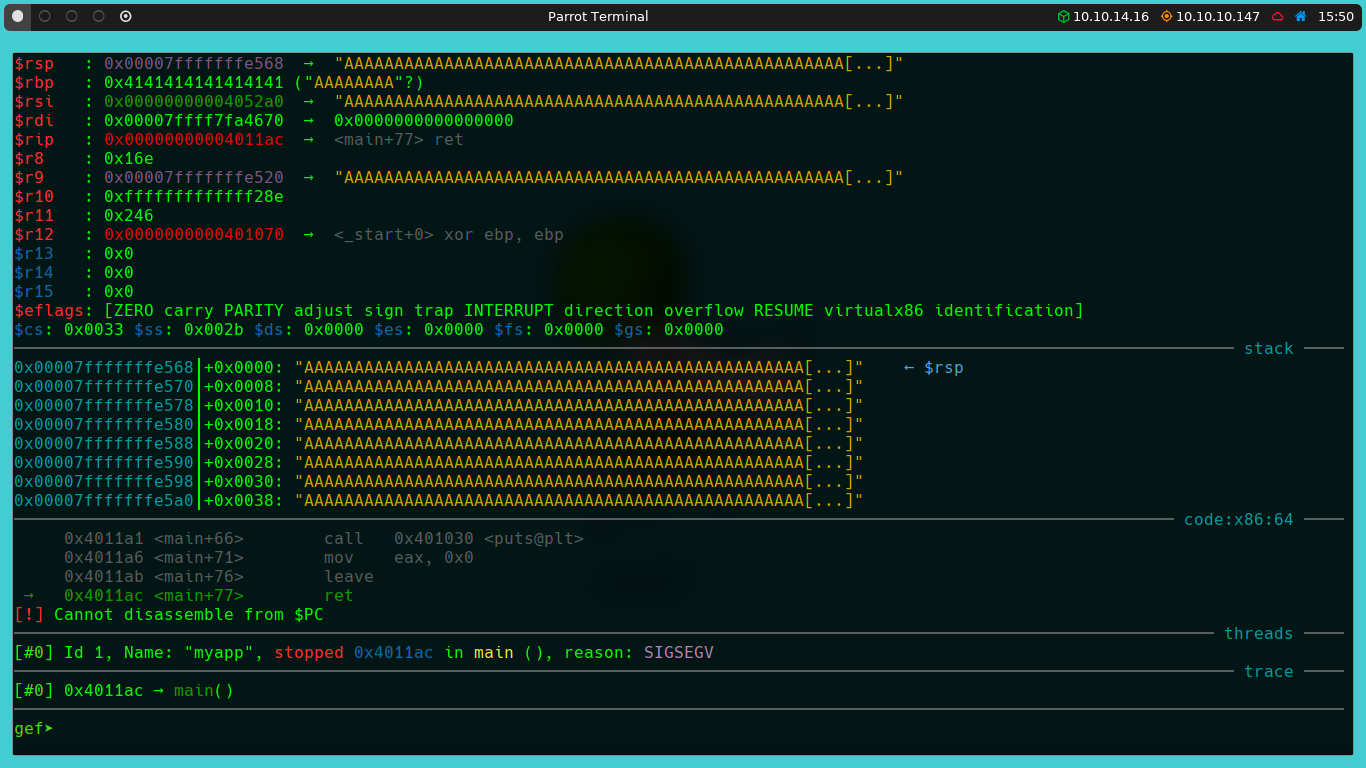1366x768 pixels.
Task: Click the $r8 value 0x16e
Action: coord(129,159)
